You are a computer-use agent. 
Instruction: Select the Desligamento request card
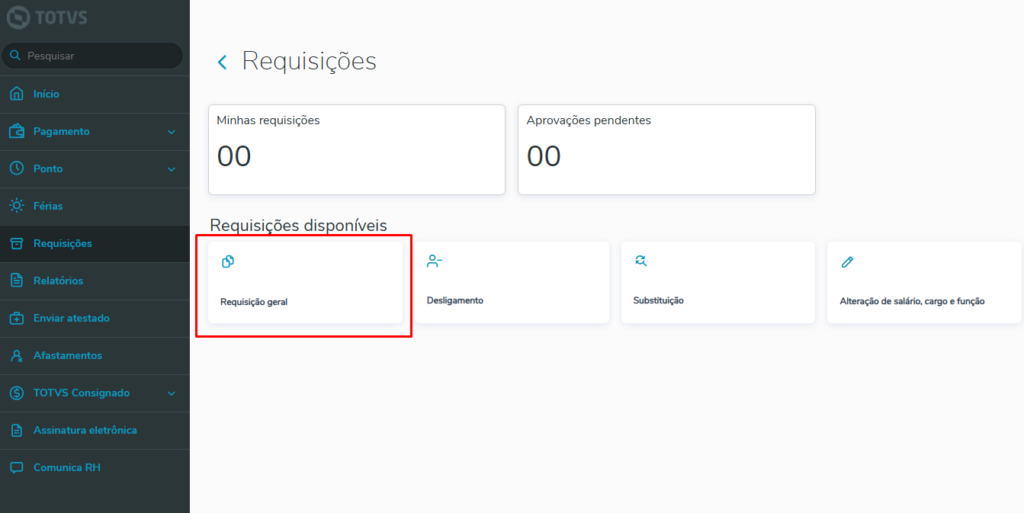pos(511,282)
